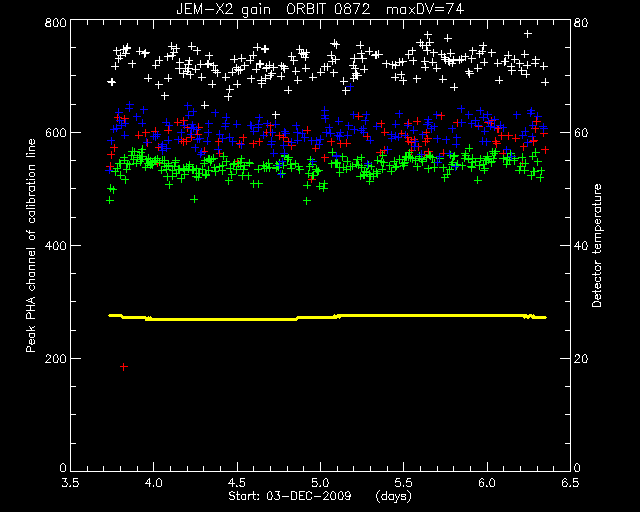Click the 6.5 tick label on x-axis

(x=570, y=483)
